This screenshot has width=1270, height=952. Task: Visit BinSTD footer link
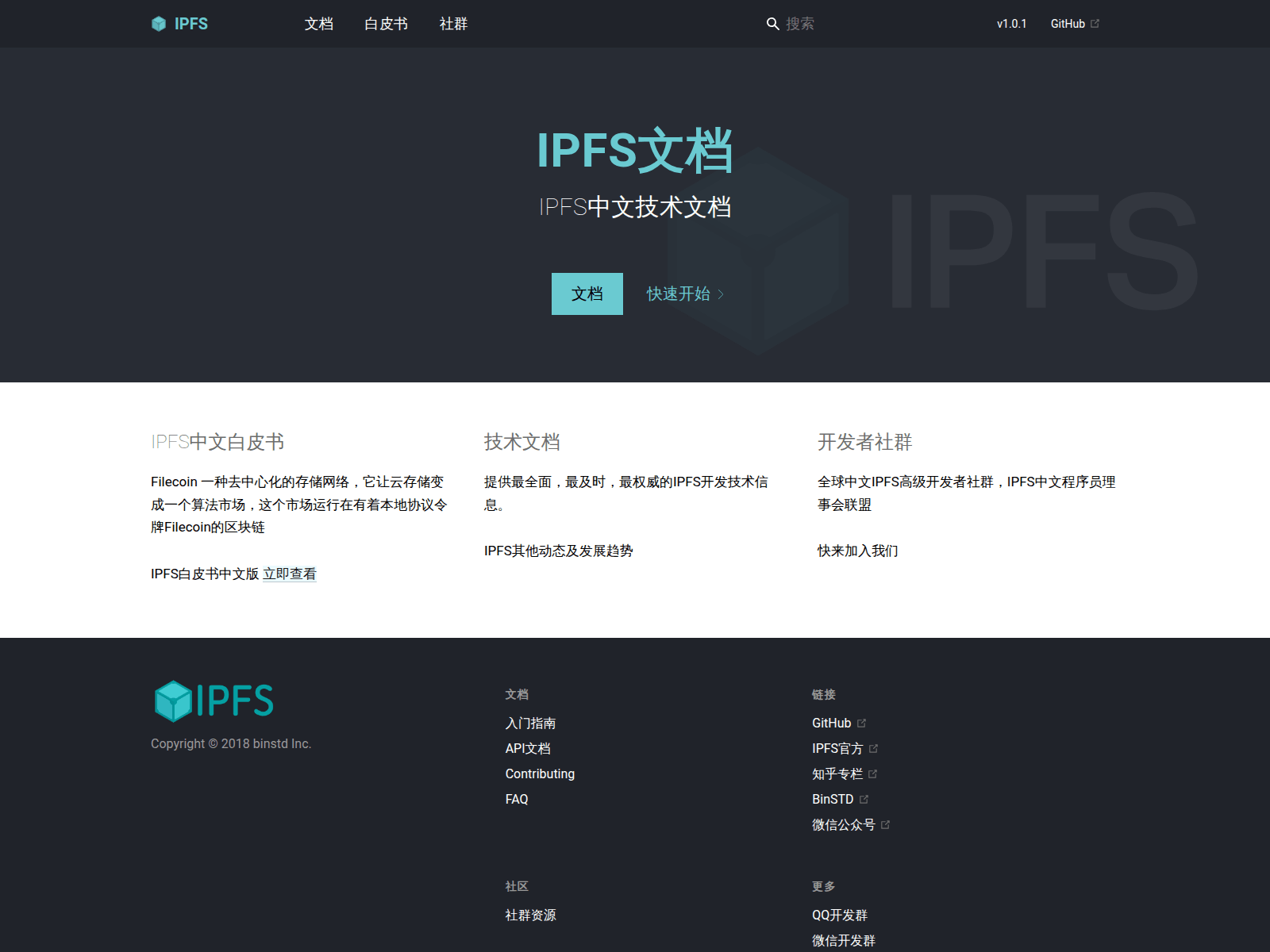click(x=833, y=800)
